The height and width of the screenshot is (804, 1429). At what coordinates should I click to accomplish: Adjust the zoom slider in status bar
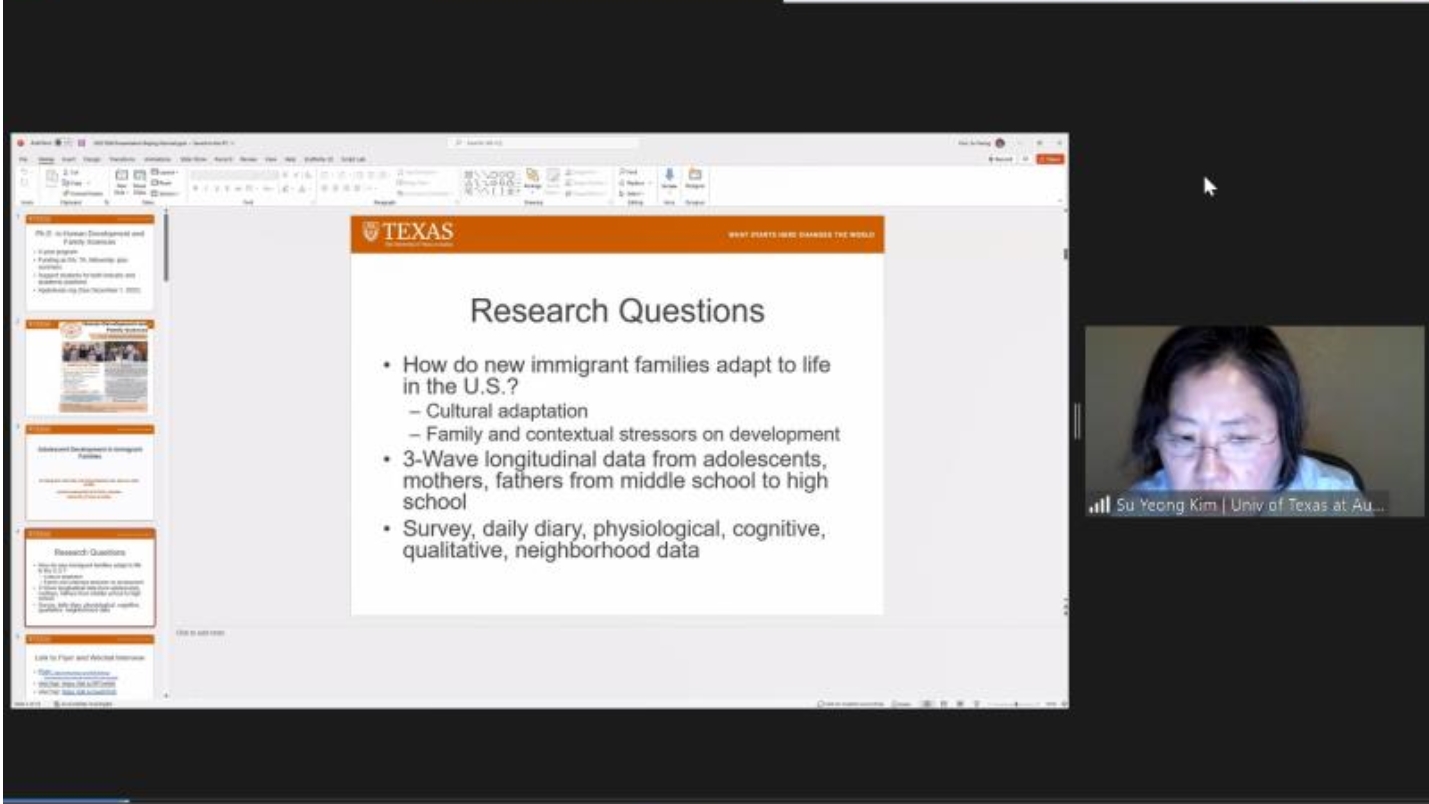[1017, 704]
